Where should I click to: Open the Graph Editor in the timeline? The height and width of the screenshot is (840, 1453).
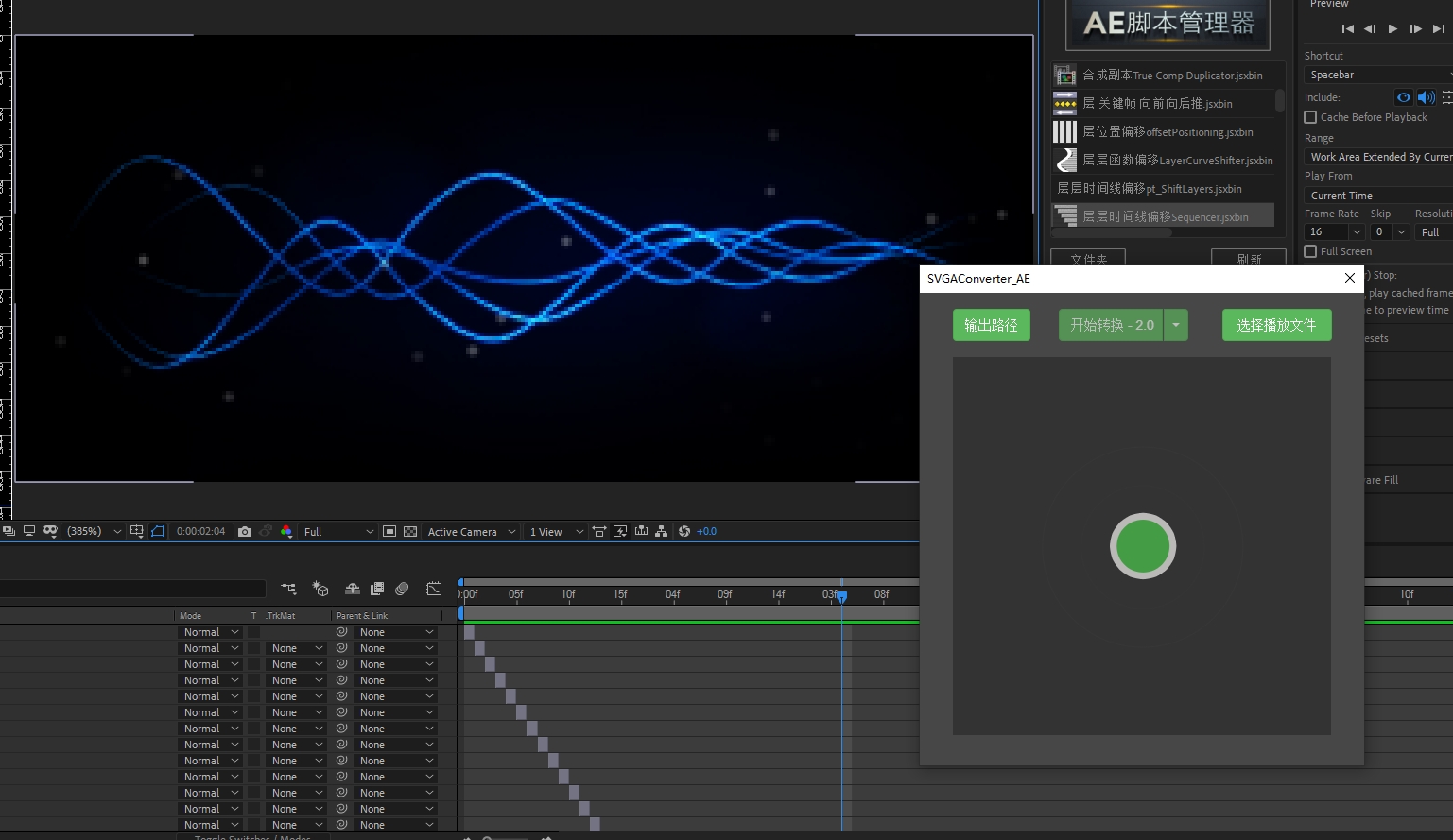click(434, 589)
